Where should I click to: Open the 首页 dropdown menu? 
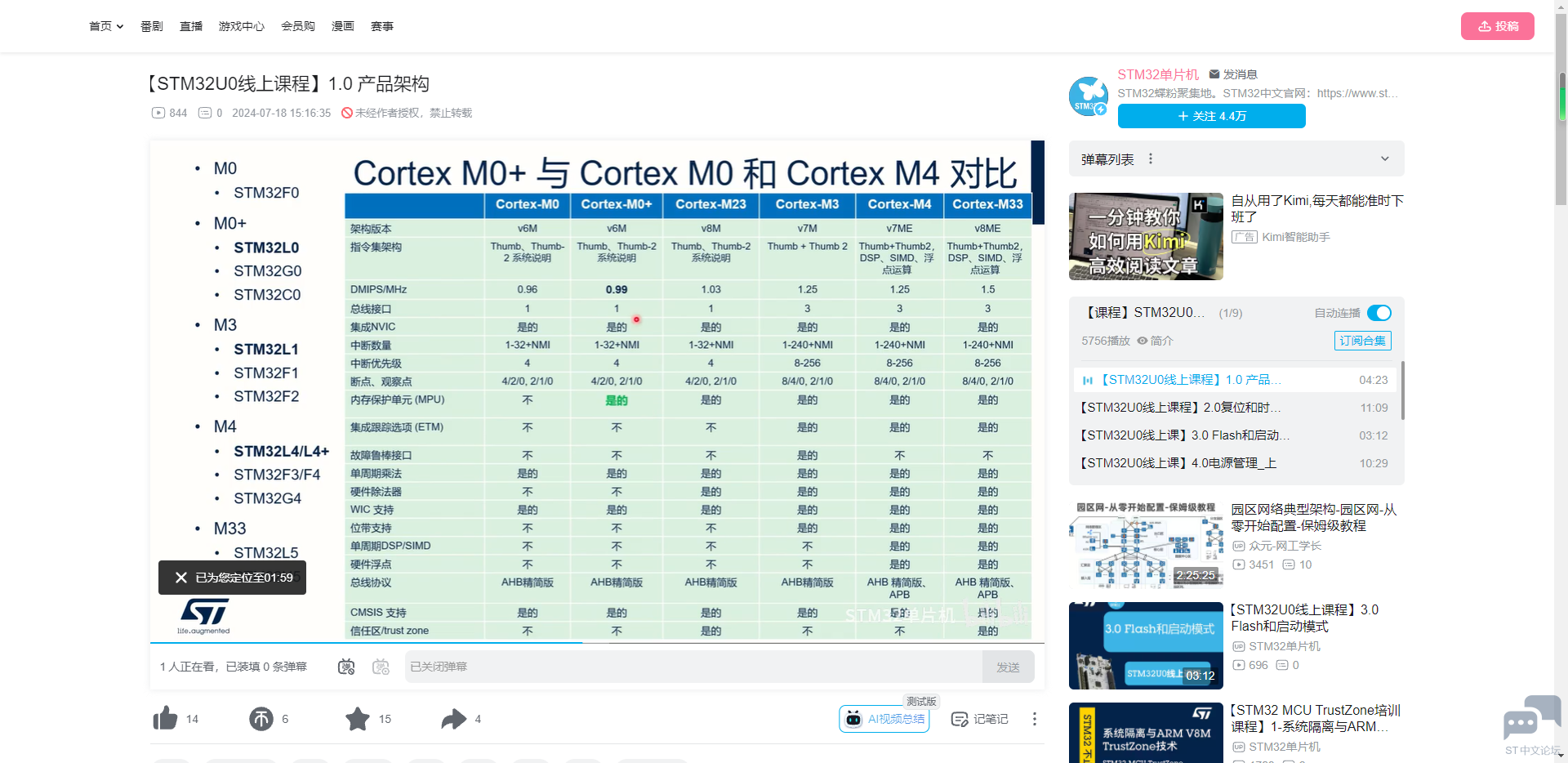[x=106, y=26]
